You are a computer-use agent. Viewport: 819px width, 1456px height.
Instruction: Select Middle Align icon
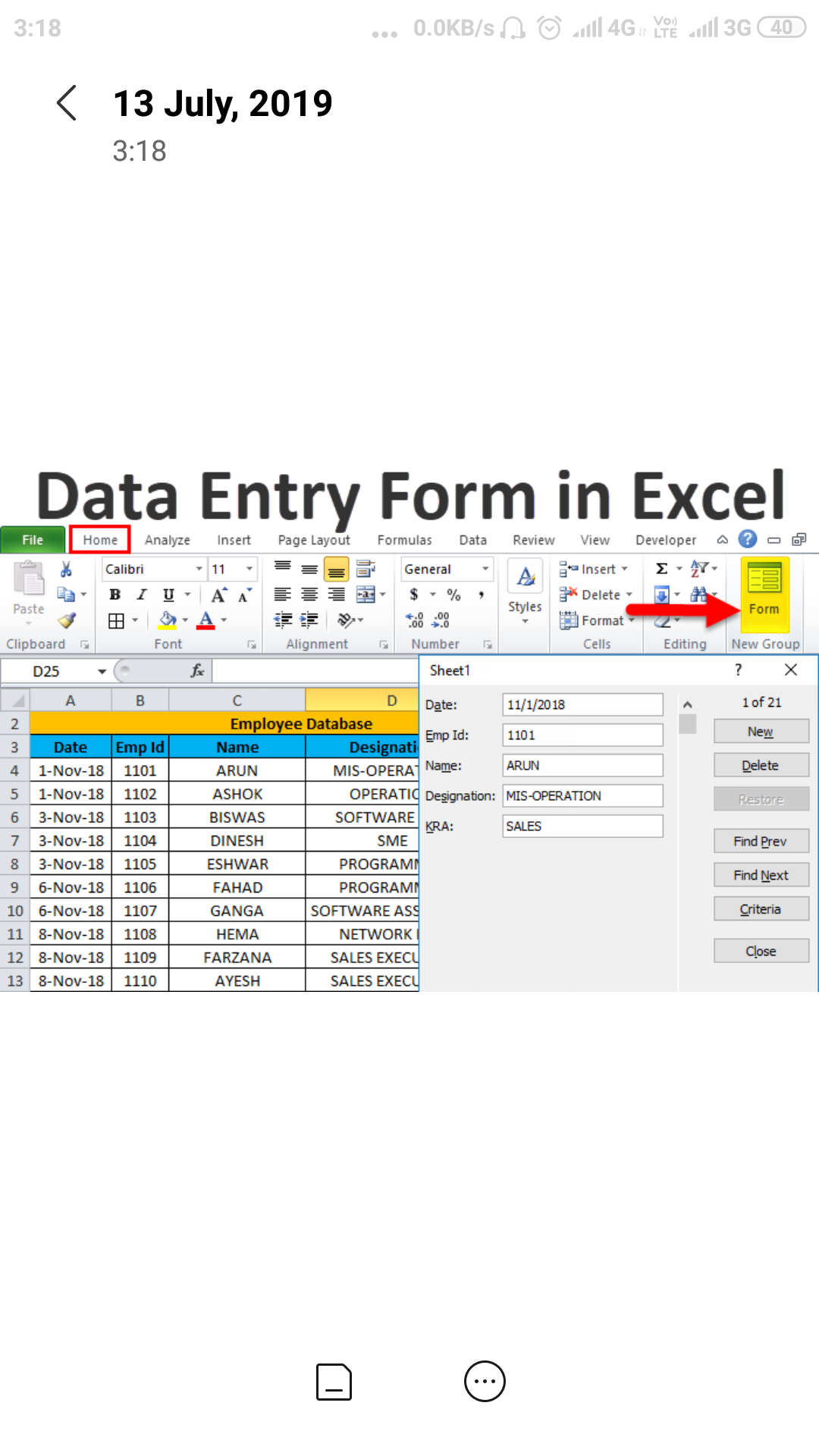(309, 568)
